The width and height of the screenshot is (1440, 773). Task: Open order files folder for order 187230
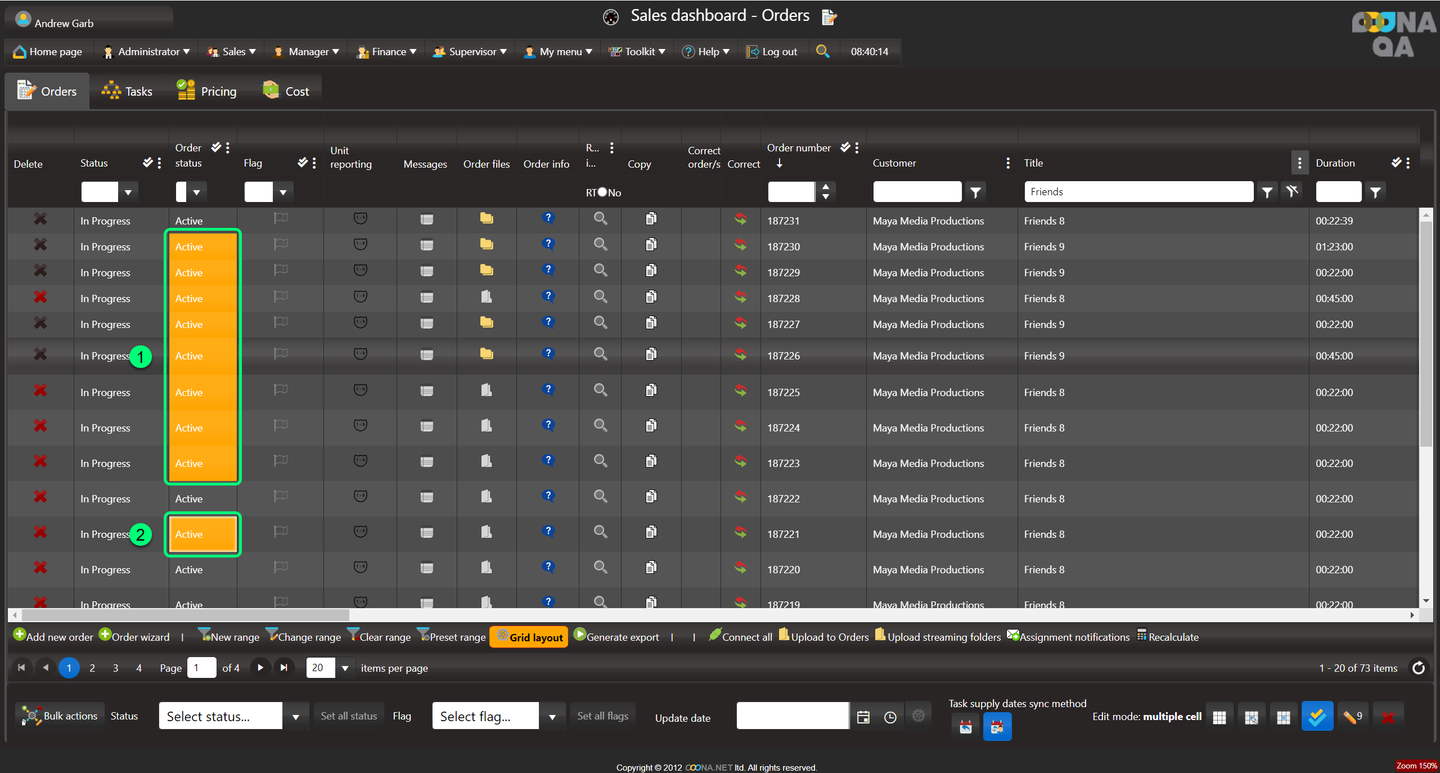pyautogui.click(x=486, y=245)
